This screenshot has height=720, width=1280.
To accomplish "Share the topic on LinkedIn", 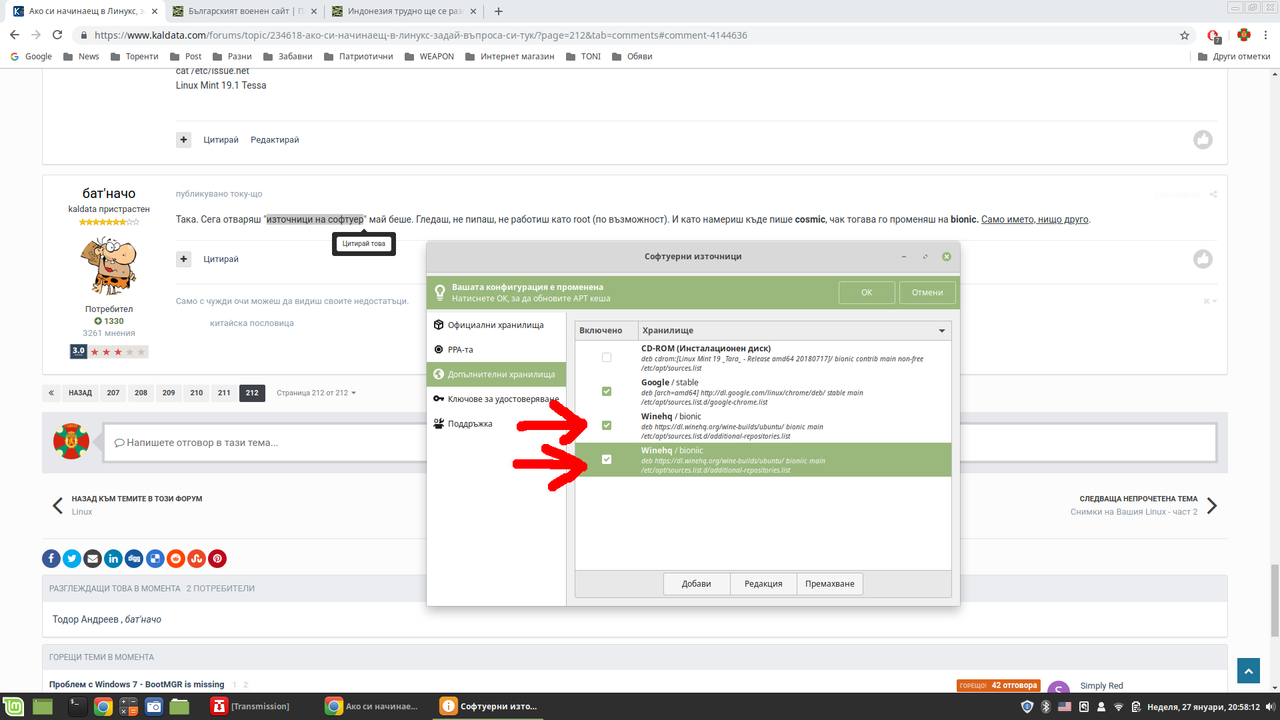I will pos(113,558).
